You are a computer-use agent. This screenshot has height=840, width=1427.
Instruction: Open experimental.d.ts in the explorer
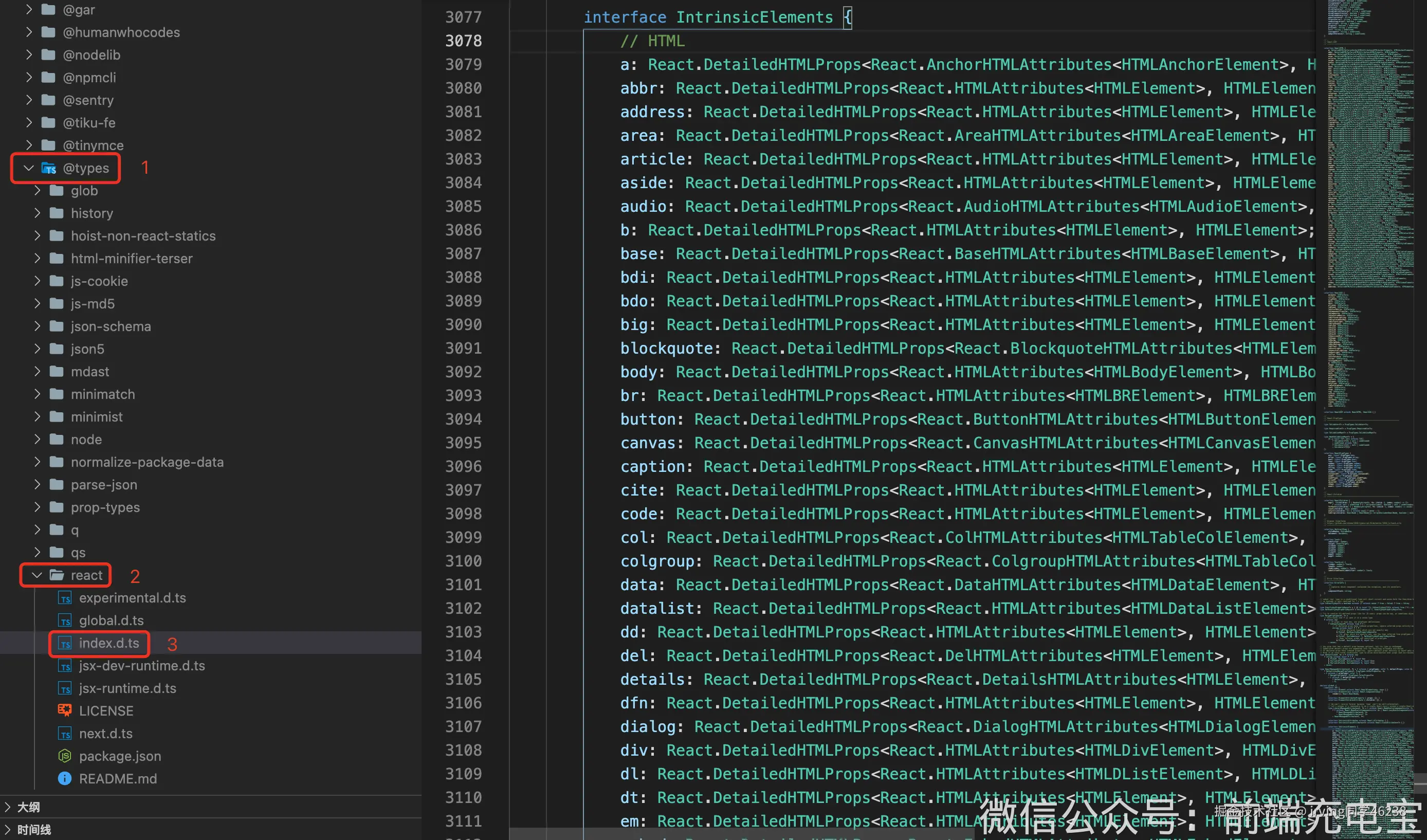(x=132, y=598)
